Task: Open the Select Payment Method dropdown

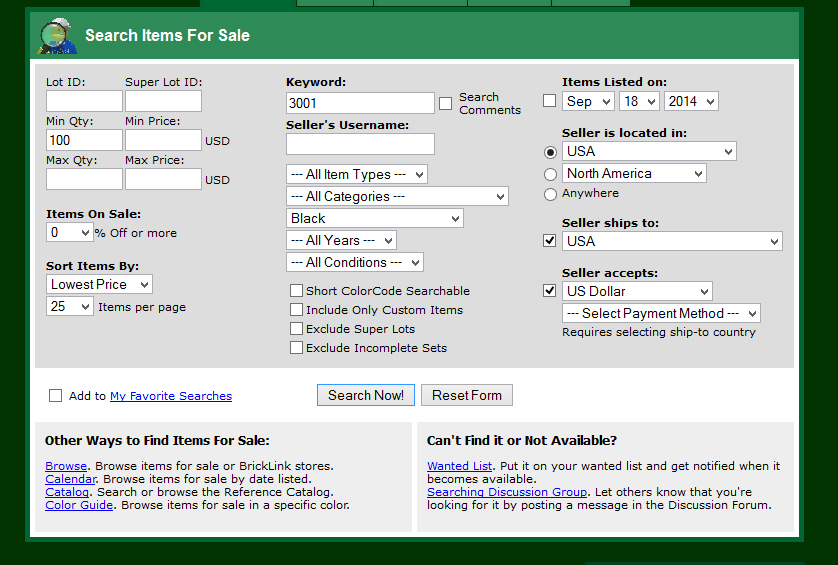Action: (661, 313)
